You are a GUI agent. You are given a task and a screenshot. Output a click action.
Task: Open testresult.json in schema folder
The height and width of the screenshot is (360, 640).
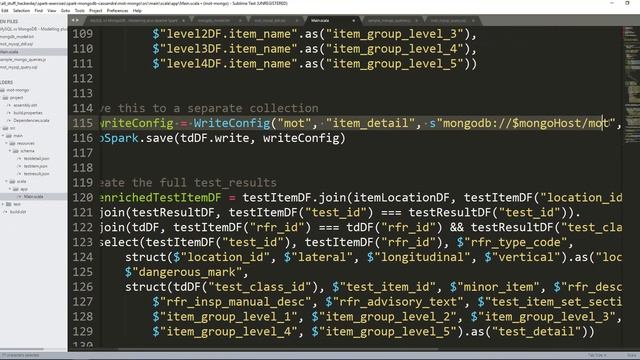pyautogui.click(x=36, y=173)
